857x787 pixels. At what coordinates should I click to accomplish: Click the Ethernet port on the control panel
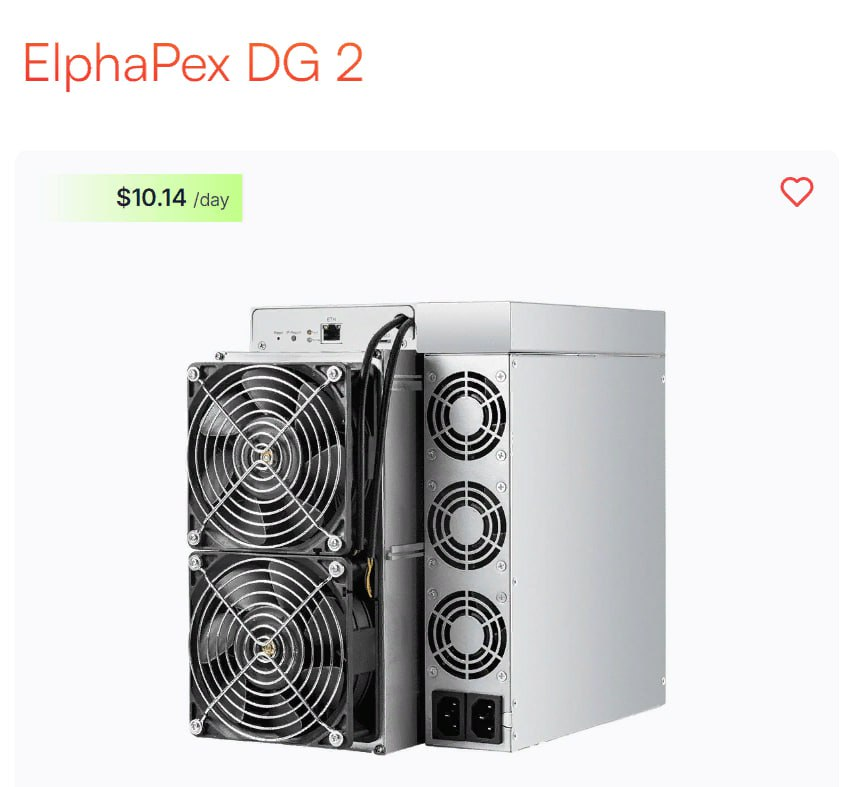(x=331, y=332)
